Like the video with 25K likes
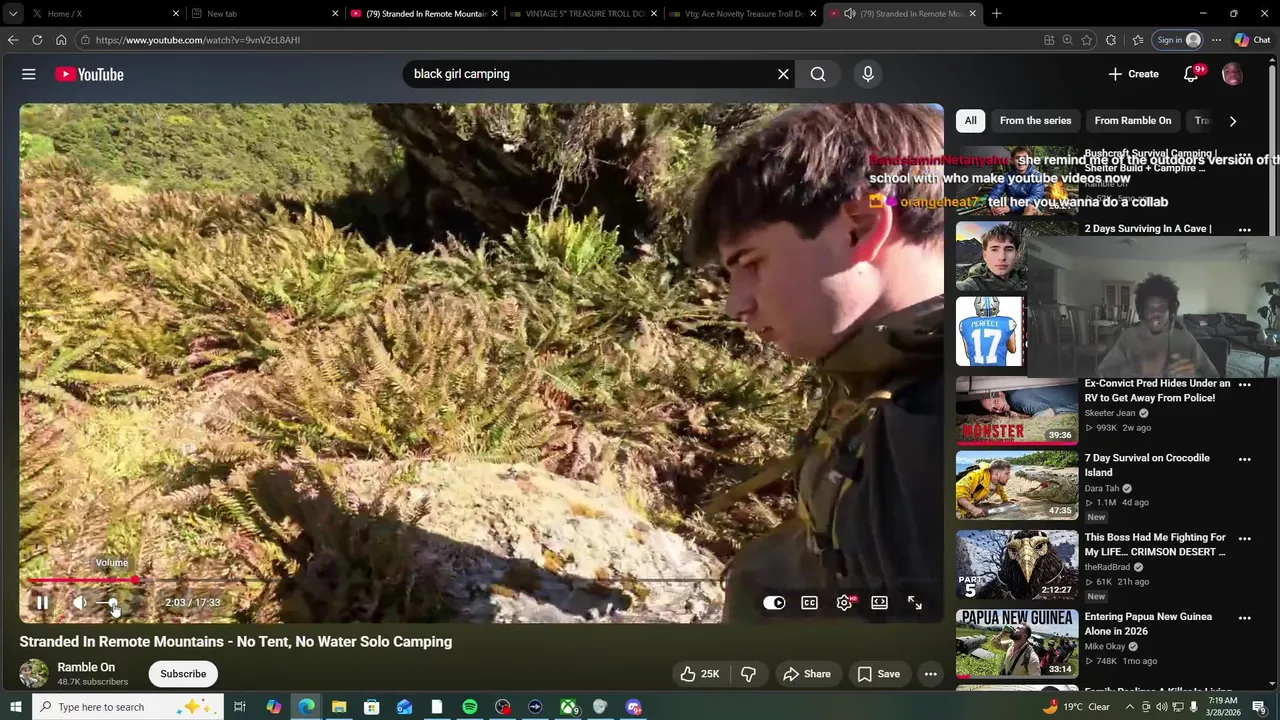Screen dimensions: 1280x720 [x=699, y=674]
